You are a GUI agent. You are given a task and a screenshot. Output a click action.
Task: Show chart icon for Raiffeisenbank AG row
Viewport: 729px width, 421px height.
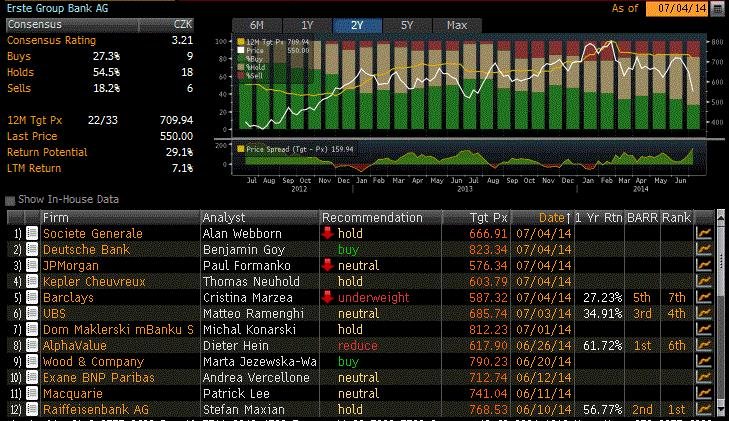704,409
